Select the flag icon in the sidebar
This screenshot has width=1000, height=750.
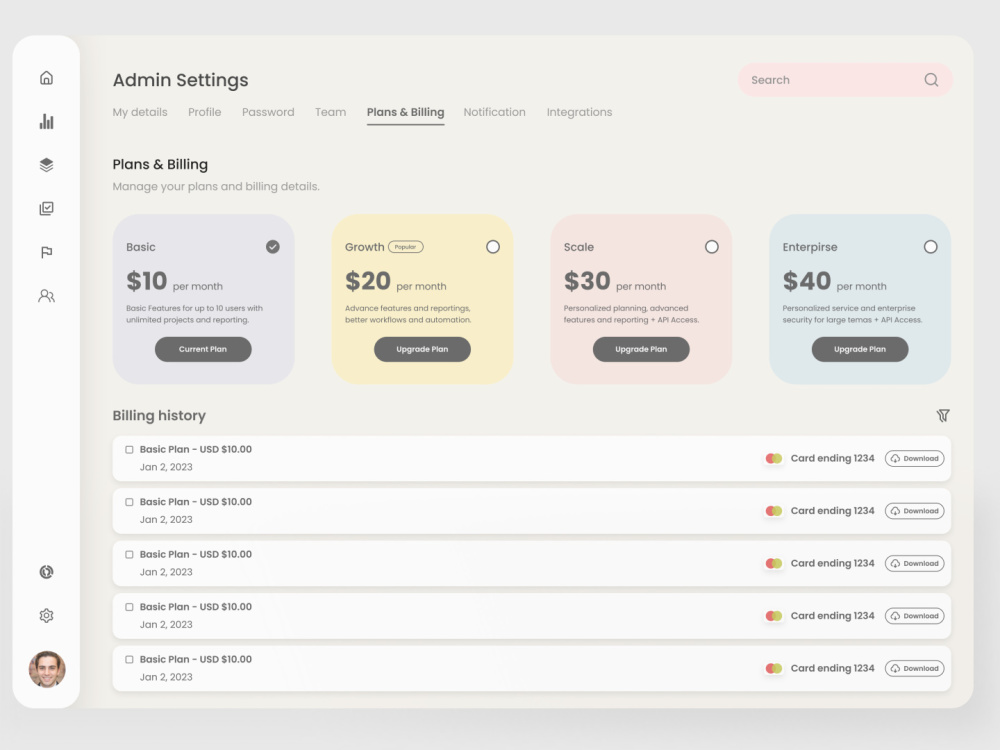tap(46, 252)
